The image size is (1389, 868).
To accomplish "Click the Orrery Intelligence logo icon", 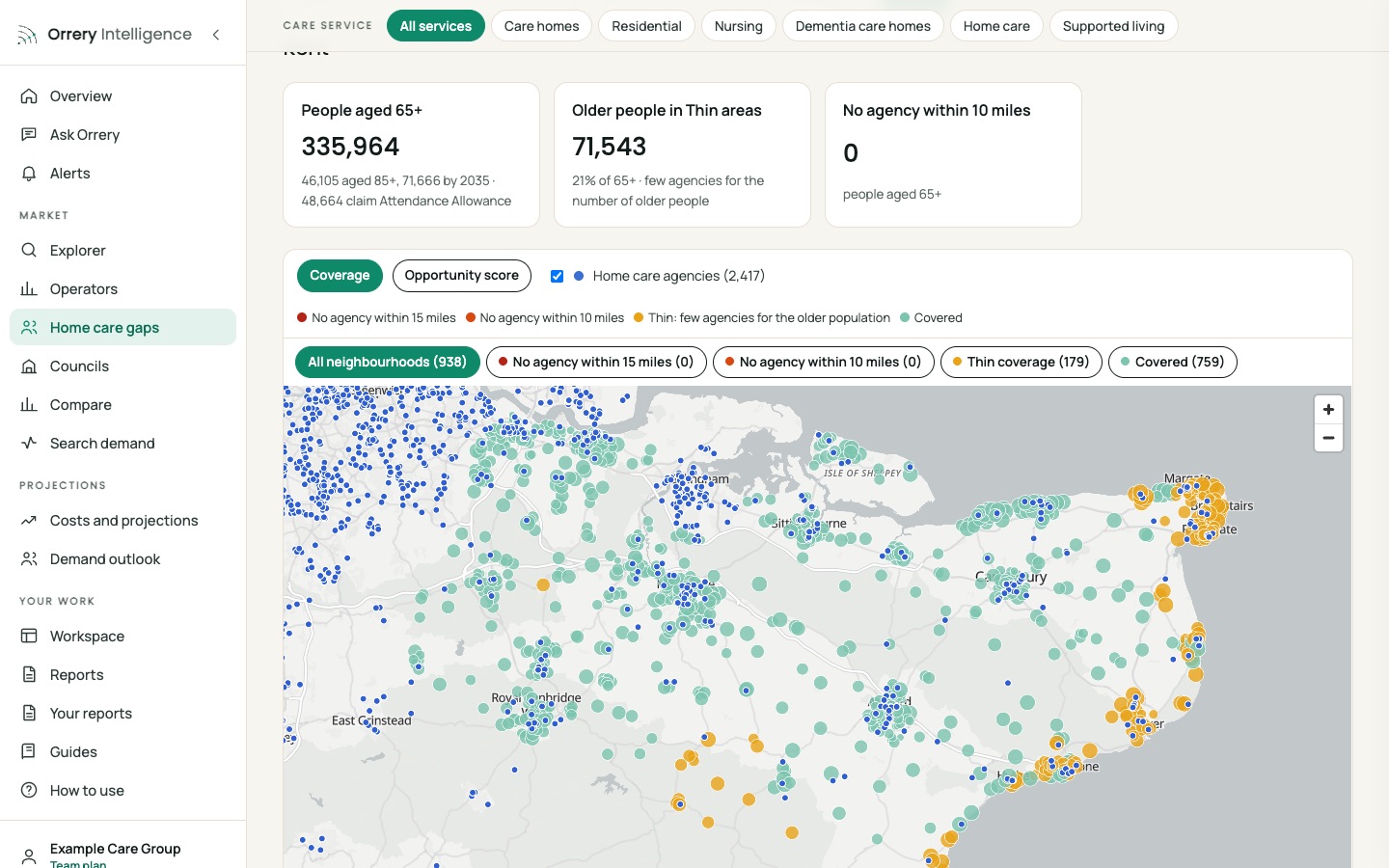I will pyautogui.click(x=27, y=36).
